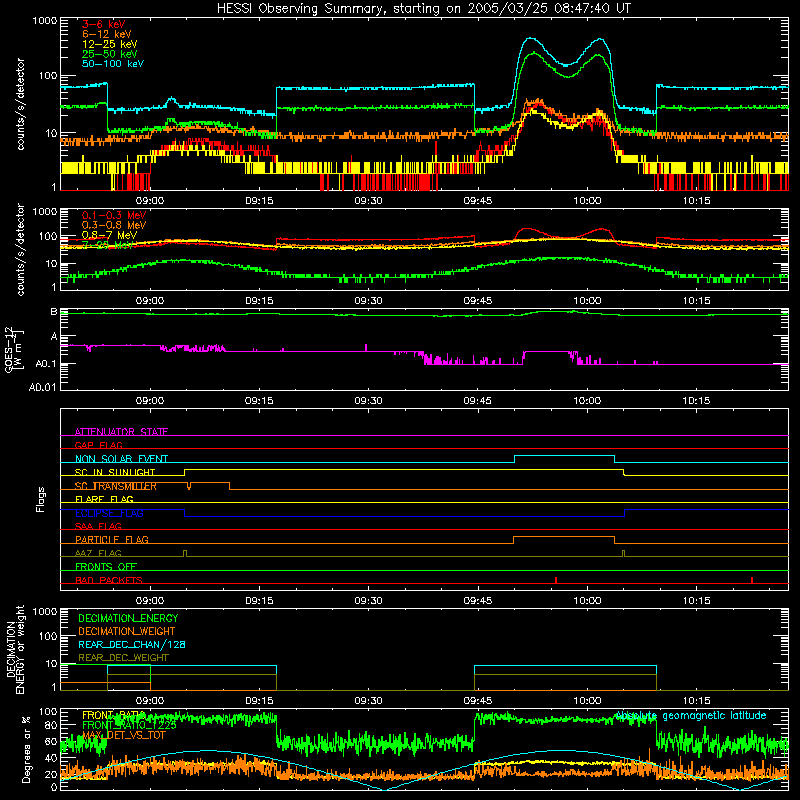
Task: Click the A0.1 tick label on GOES plot
Action: [45, 364]
